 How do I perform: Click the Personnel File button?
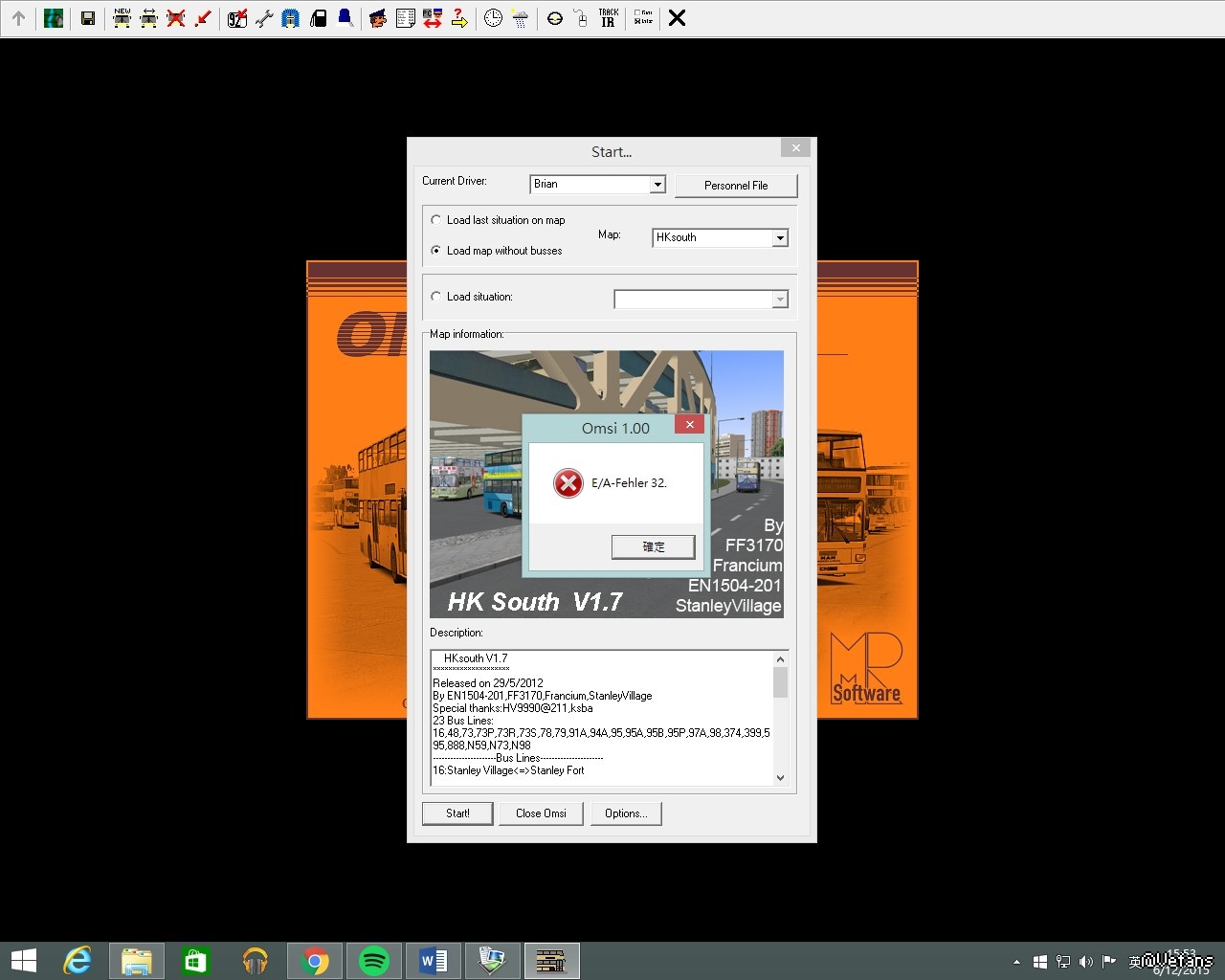736,186
